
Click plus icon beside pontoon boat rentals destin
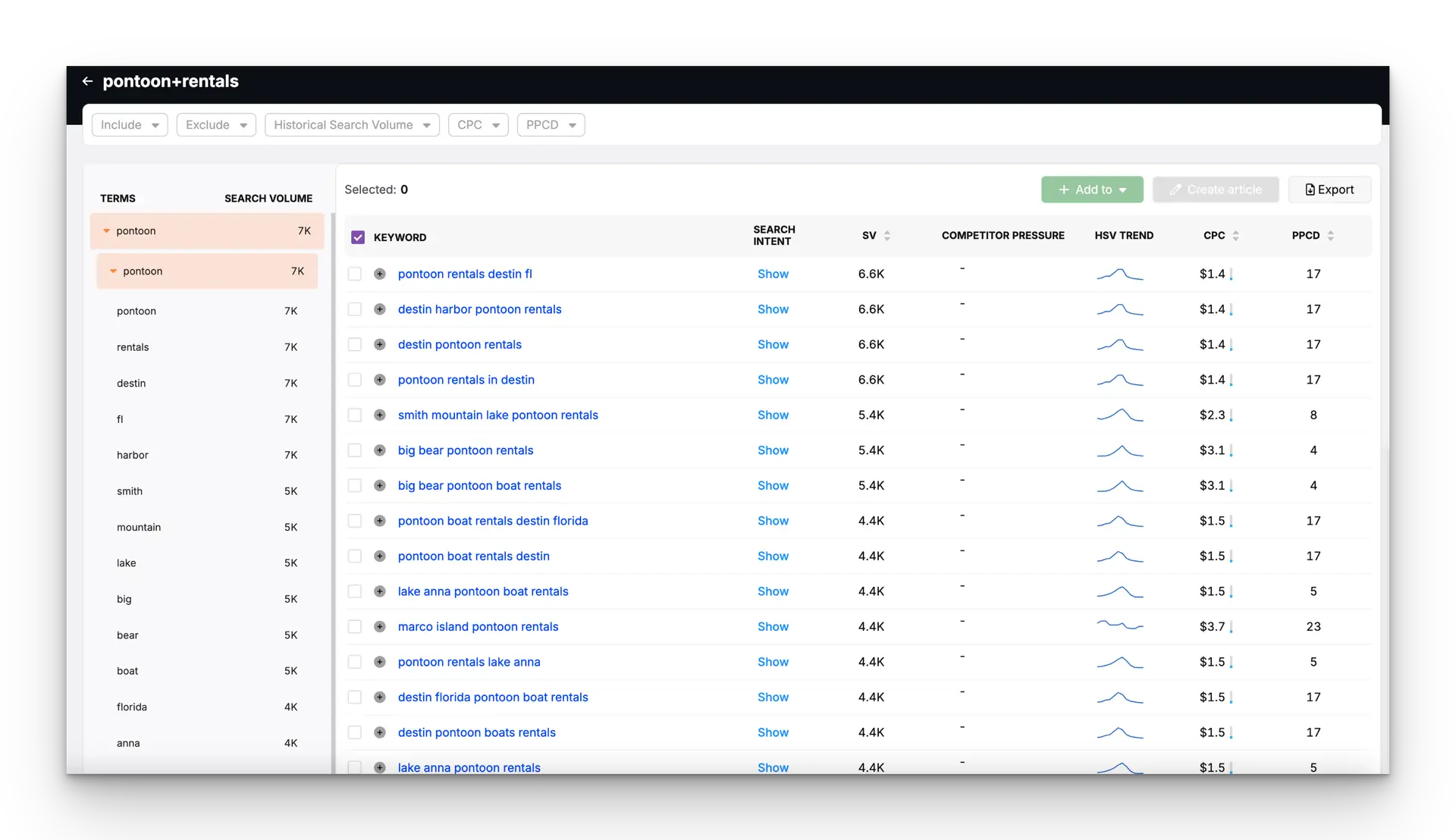tap(380, 556)
